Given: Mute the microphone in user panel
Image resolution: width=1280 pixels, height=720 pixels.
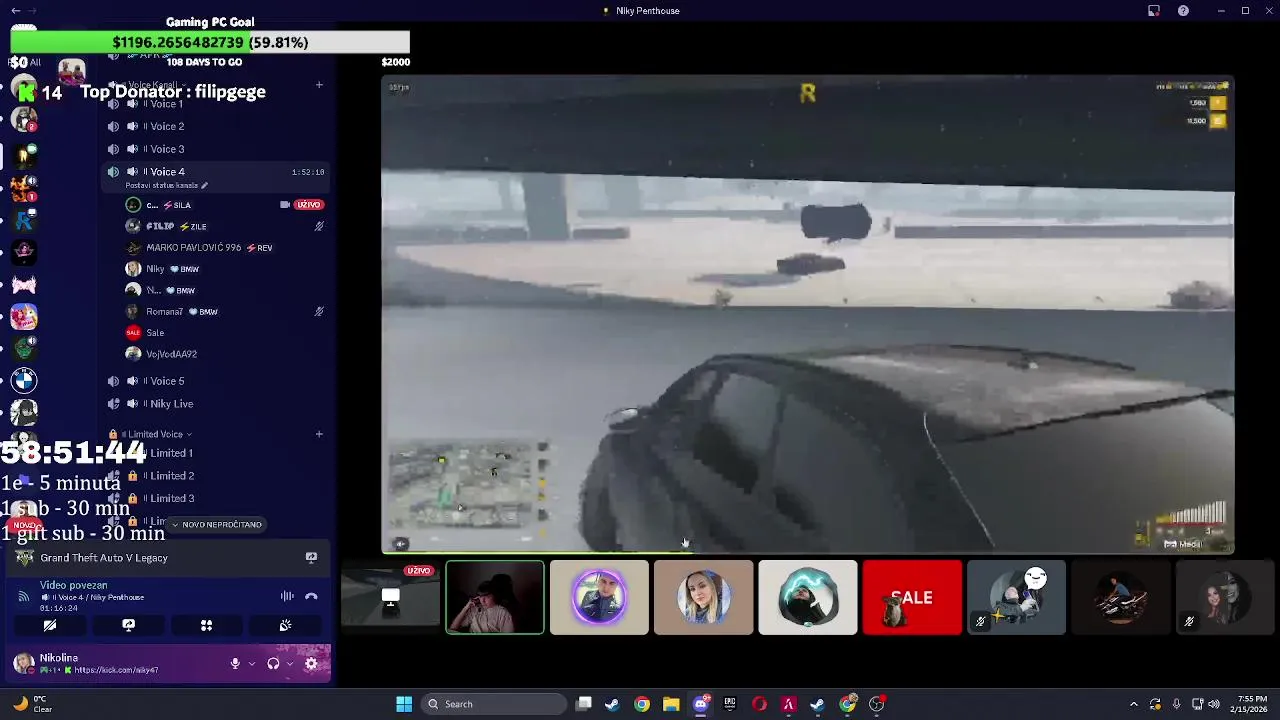Looking at the screenshot, I should pos(235,663).
